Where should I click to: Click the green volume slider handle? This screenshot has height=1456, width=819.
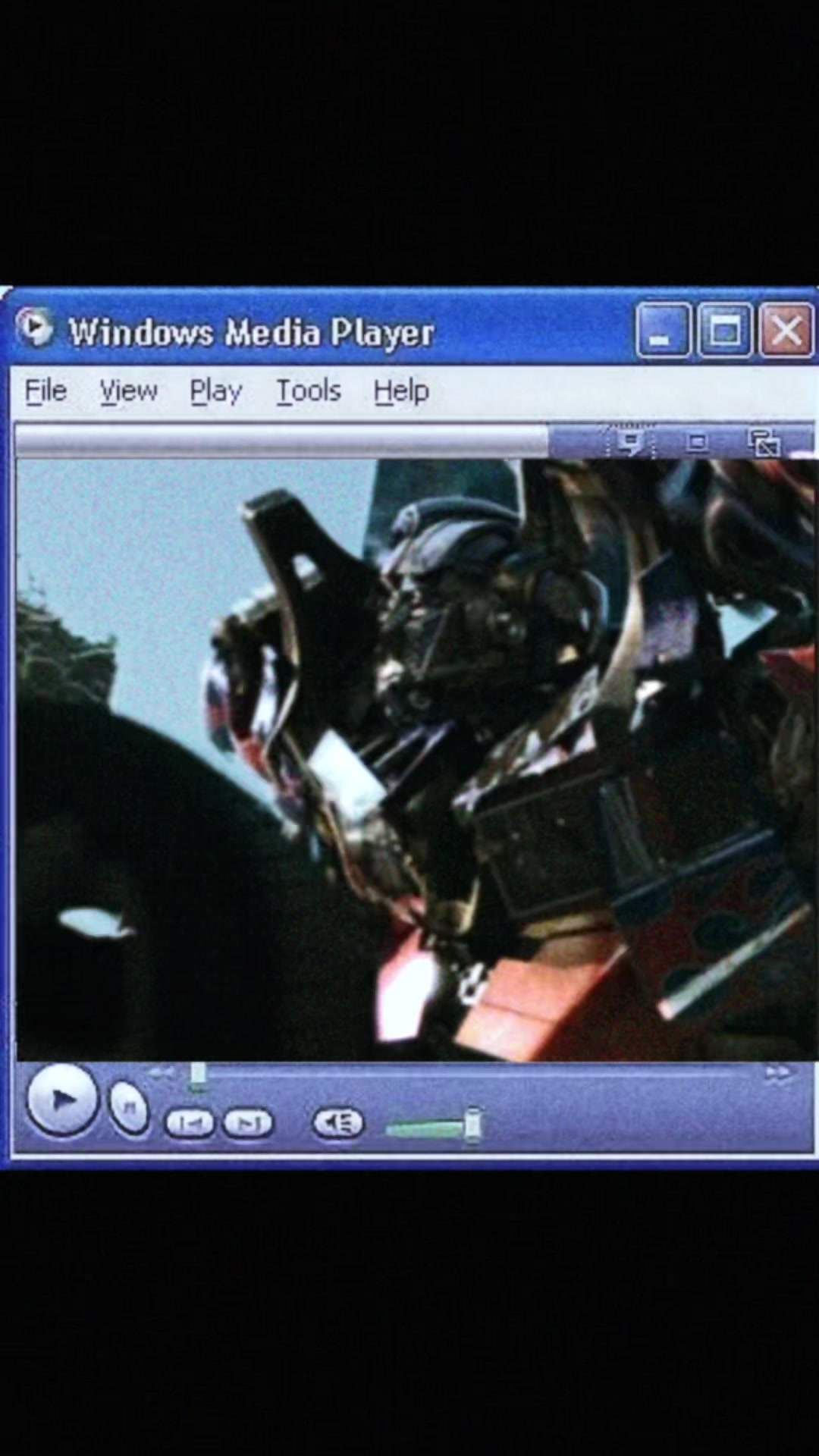(x=472, y=1125)
